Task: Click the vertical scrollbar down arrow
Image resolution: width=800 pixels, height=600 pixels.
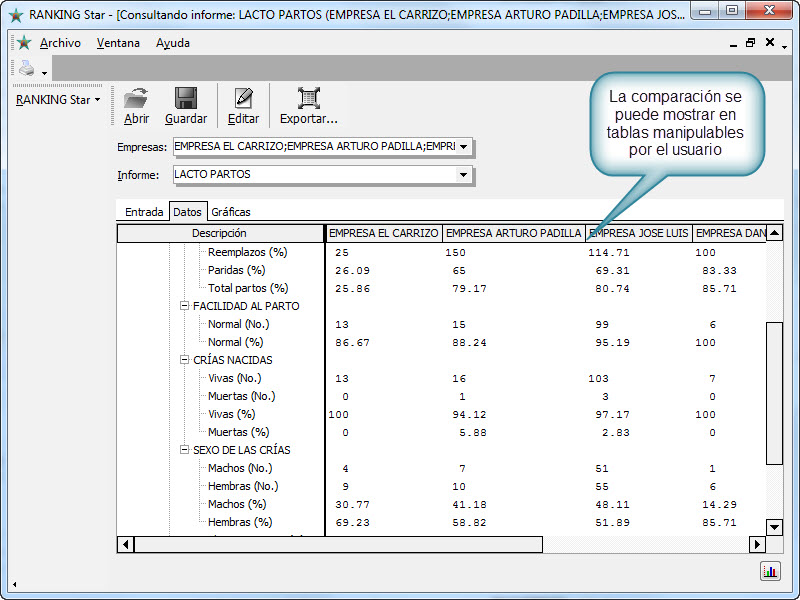Action: coord(774,527)
